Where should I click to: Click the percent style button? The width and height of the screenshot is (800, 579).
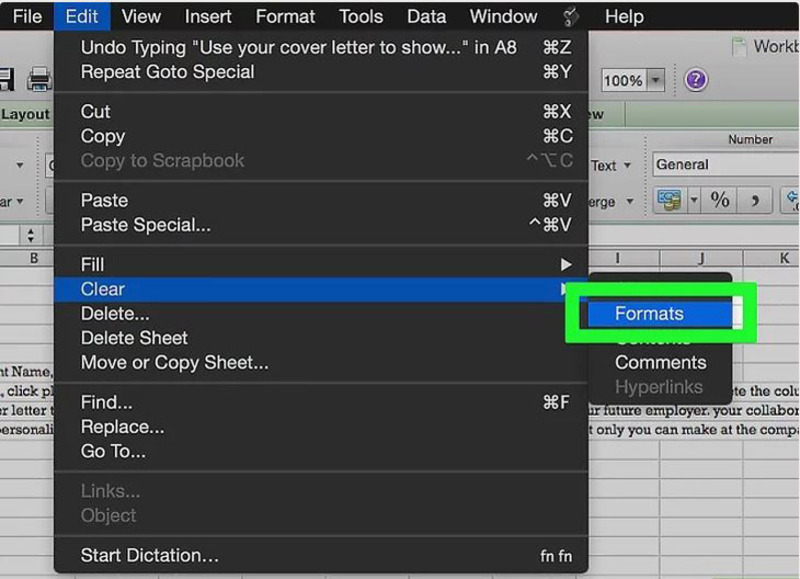(x=720, y=200)
